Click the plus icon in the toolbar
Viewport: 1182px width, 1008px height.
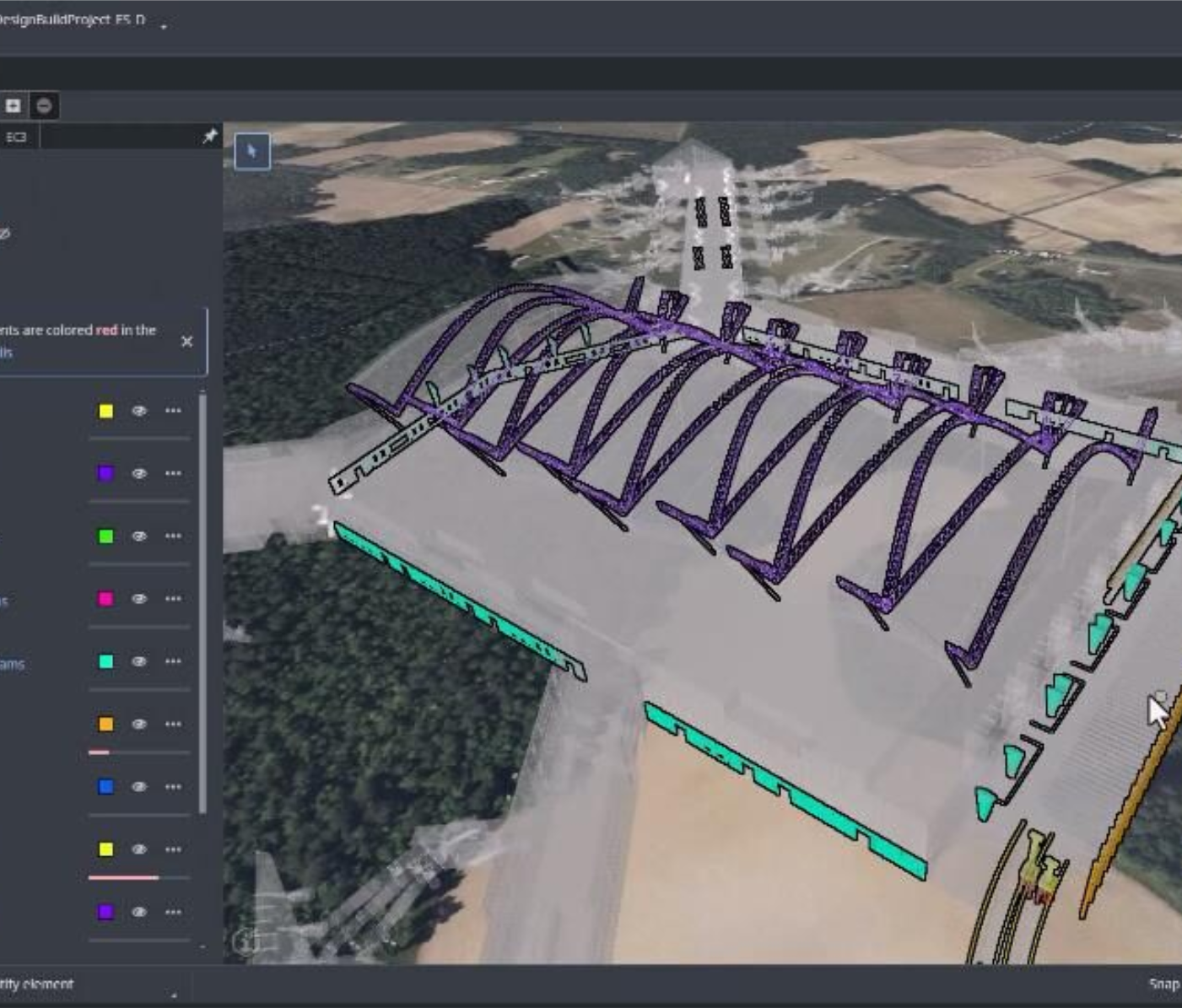13,105
